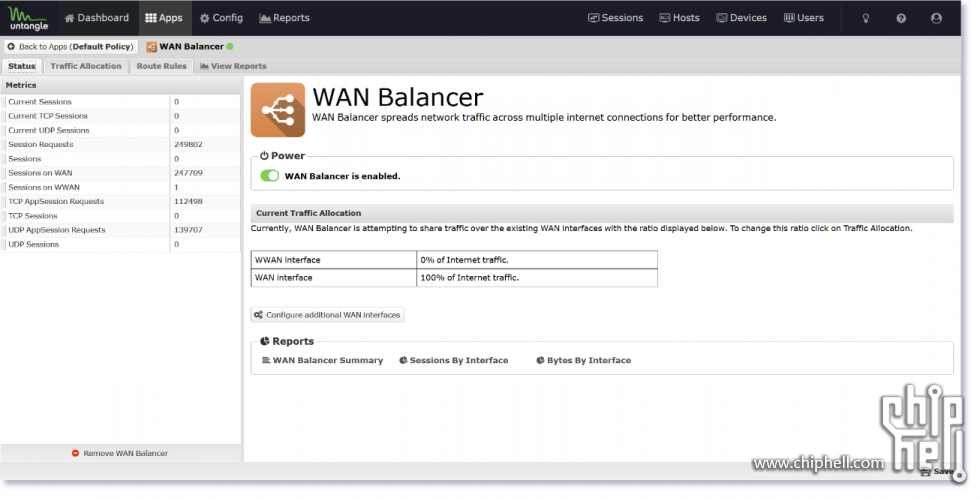The height and width of the screenshot is (498, 980).
Task: Click the WAN Balancer breadcrumb icon
Action: (x=151, y=47)
